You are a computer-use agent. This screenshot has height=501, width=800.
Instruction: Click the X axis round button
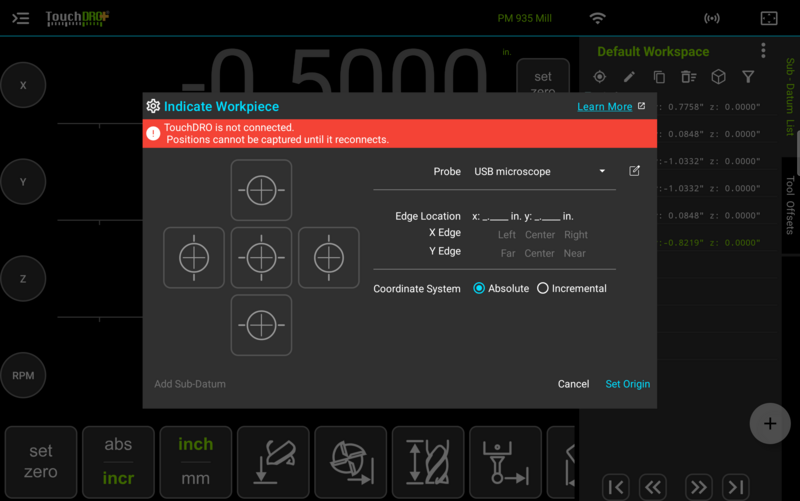[x=23, y=85]
